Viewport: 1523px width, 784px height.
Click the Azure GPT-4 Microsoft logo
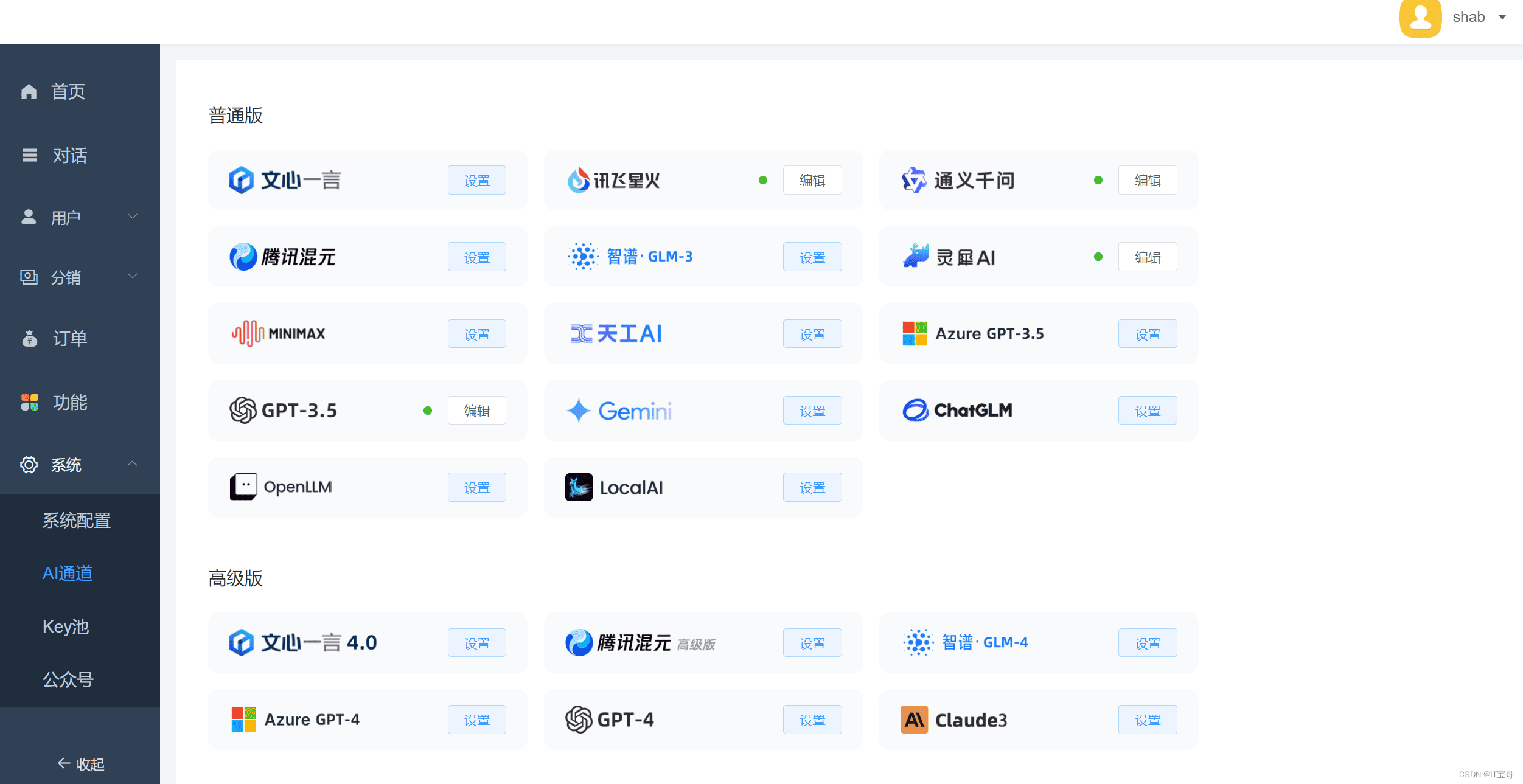[x=243, y=720]
